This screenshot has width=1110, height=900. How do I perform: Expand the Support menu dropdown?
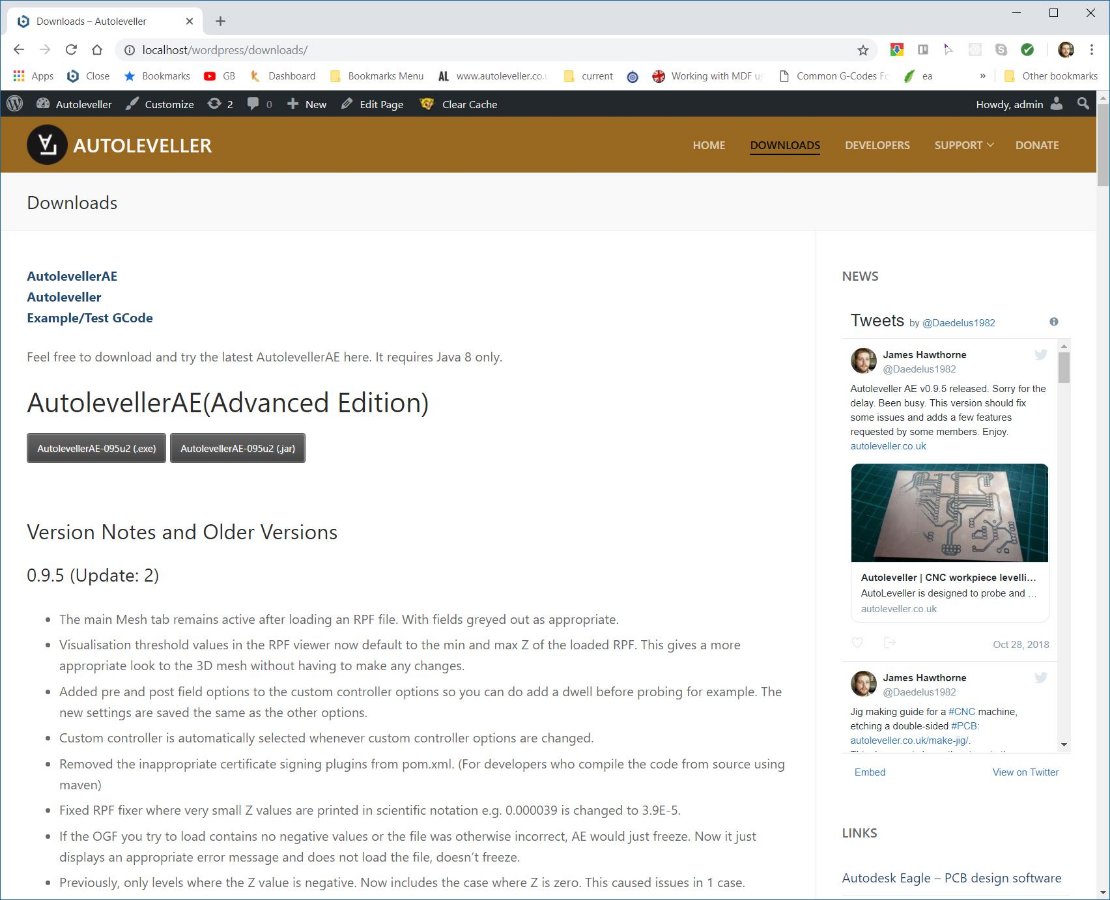pos(963,145)
